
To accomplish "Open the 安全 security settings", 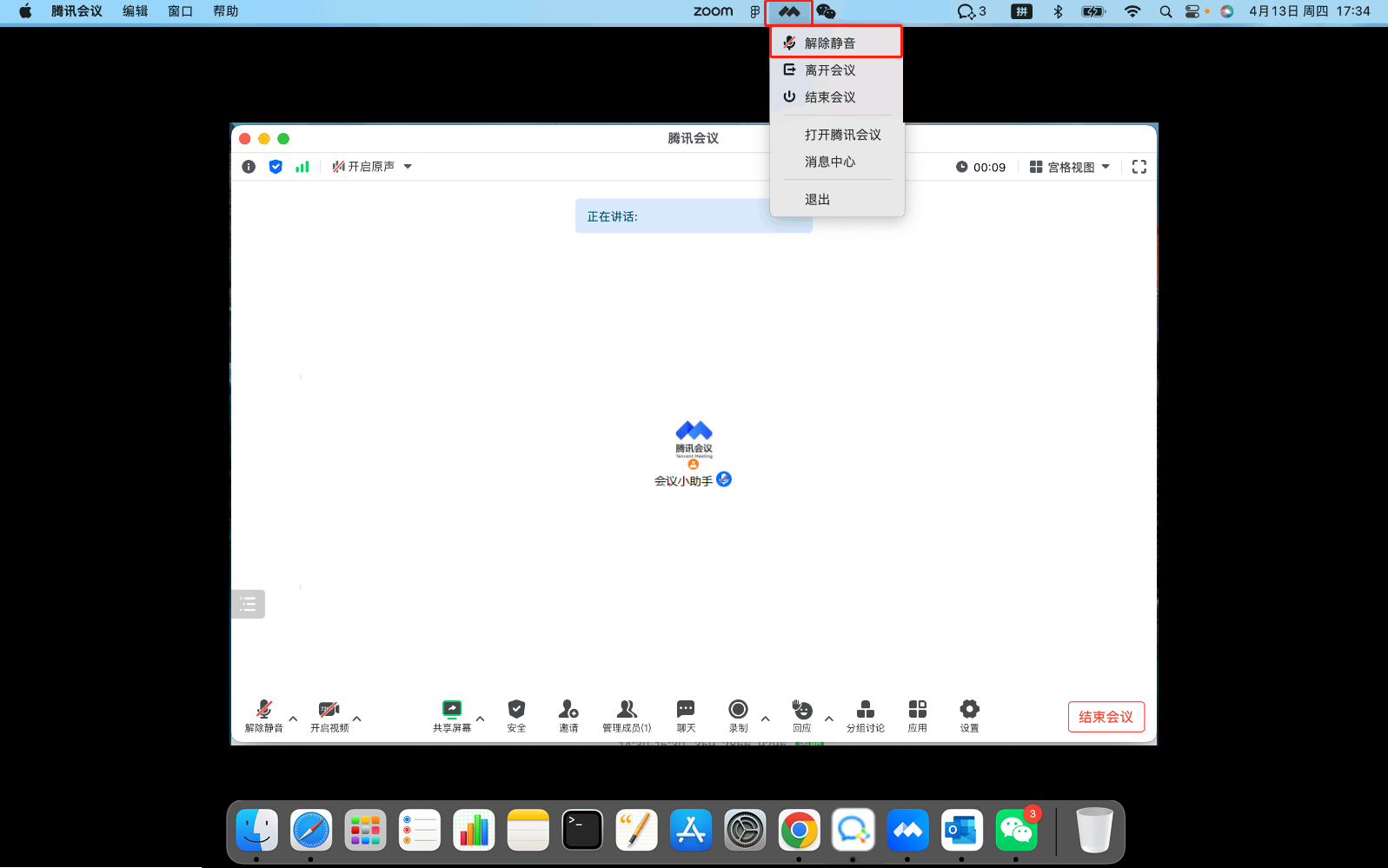I will (x=516, y=716).
